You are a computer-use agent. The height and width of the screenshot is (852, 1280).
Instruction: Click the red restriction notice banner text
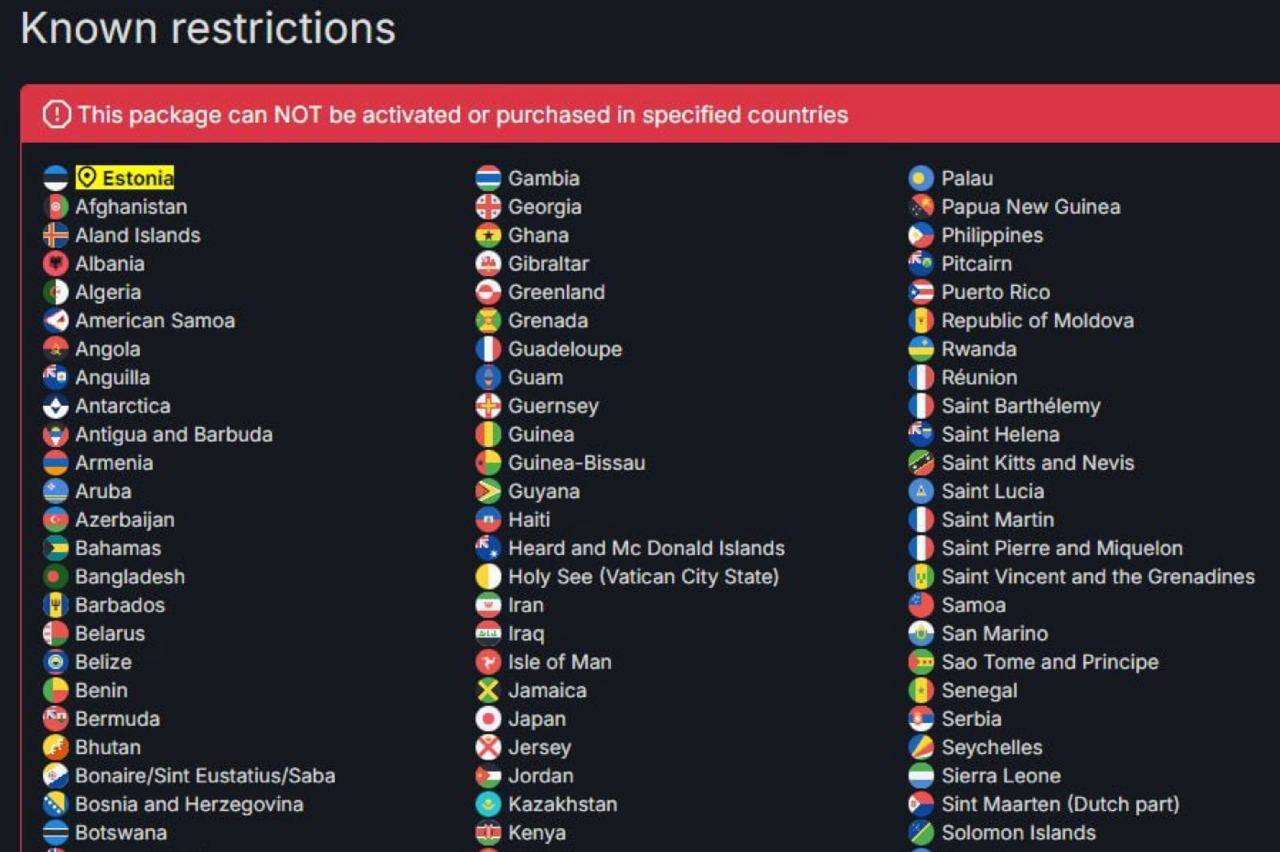(x=463, y=115)
